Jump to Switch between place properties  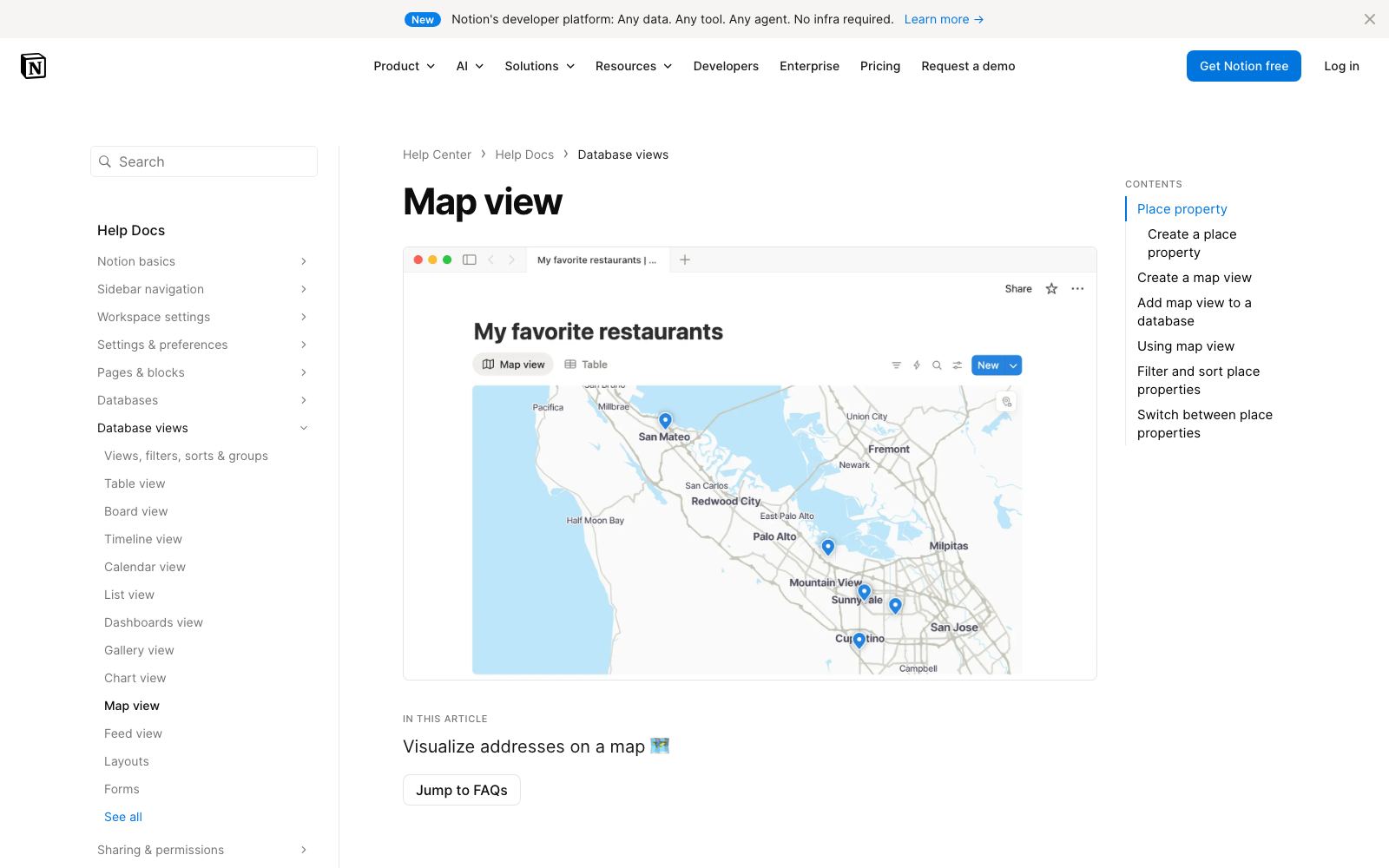click(1205, 424)
